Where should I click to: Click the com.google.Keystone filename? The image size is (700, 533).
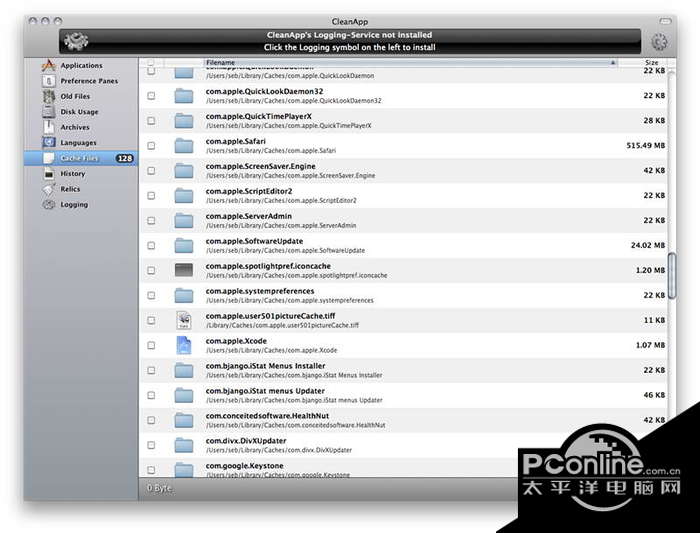(245, 466)
